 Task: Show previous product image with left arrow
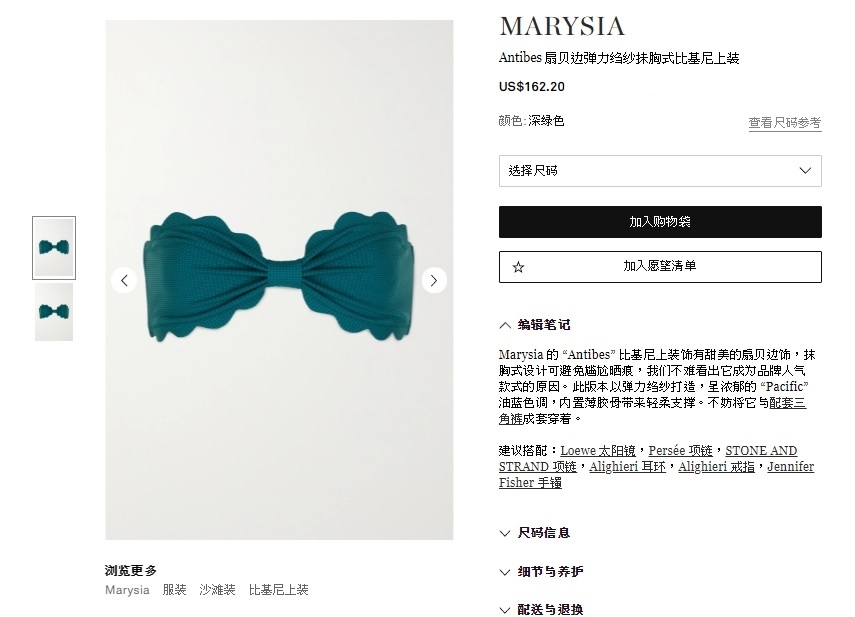(x=124, y=281)
